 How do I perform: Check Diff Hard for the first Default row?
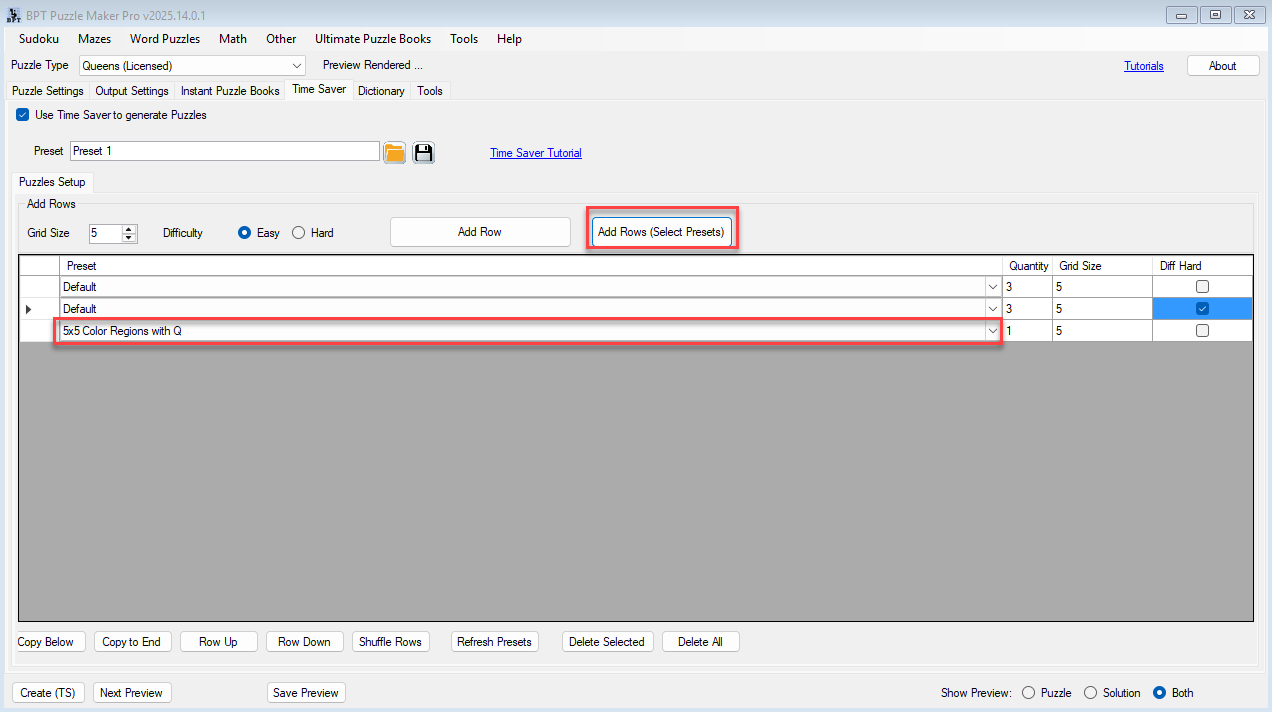pyautogui.click(x=1202, y=287)
